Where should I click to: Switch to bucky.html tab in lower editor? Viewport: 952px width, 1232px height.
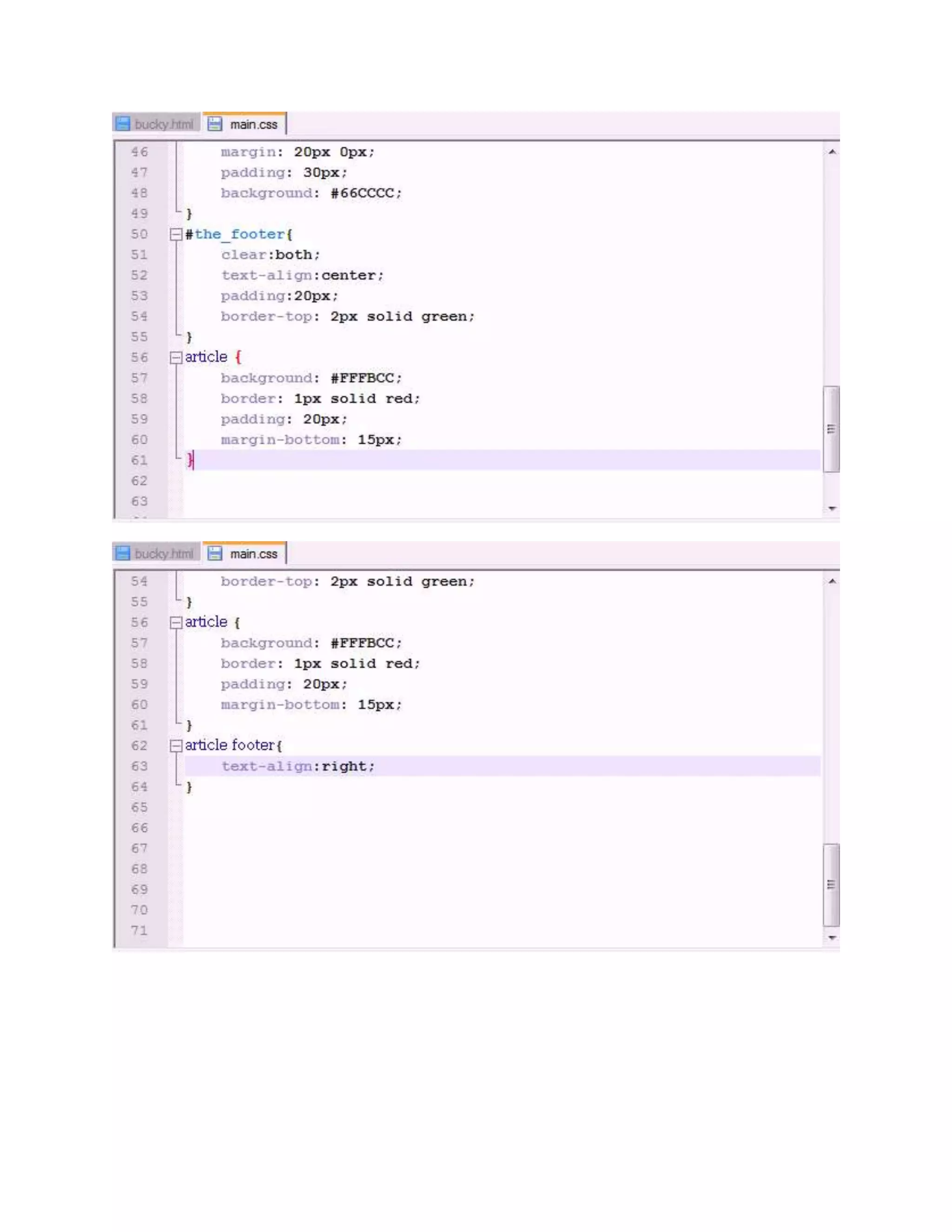click(x=157, y=553)
